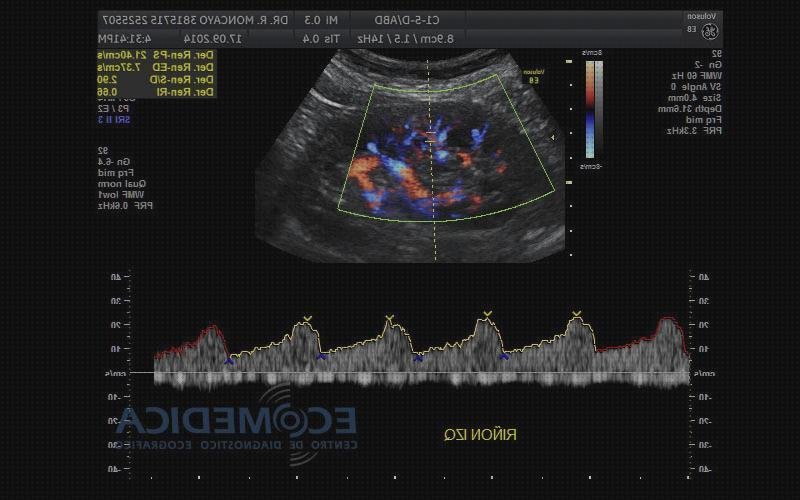Viewport: 800px width, 500px height.
Task: Click the WMF low1 setting
Action: 121,195
